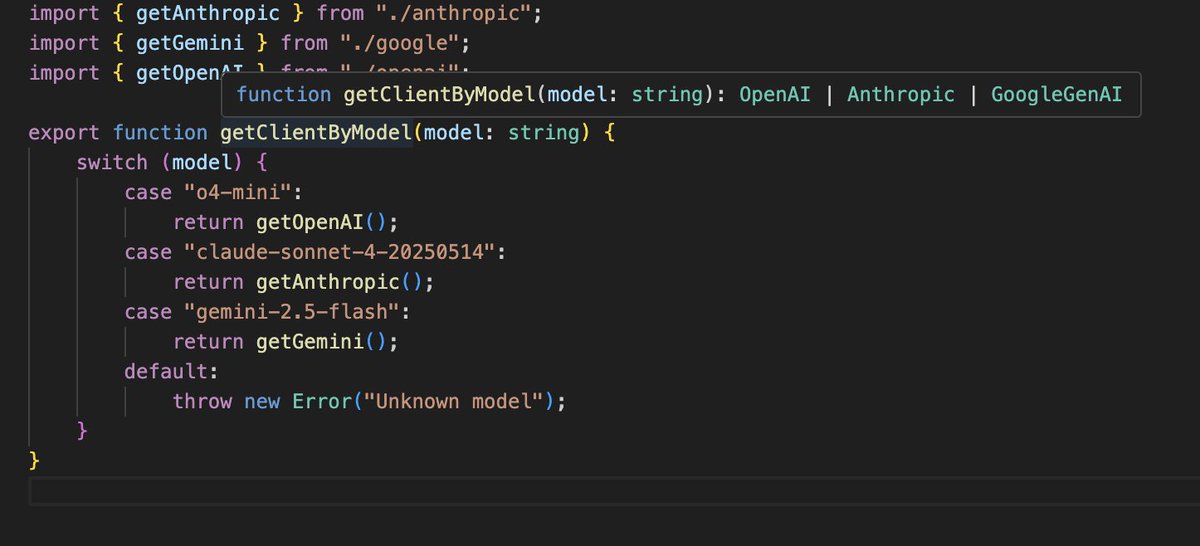Click GoogleGenAI type in the hover tooltip

1057,95
